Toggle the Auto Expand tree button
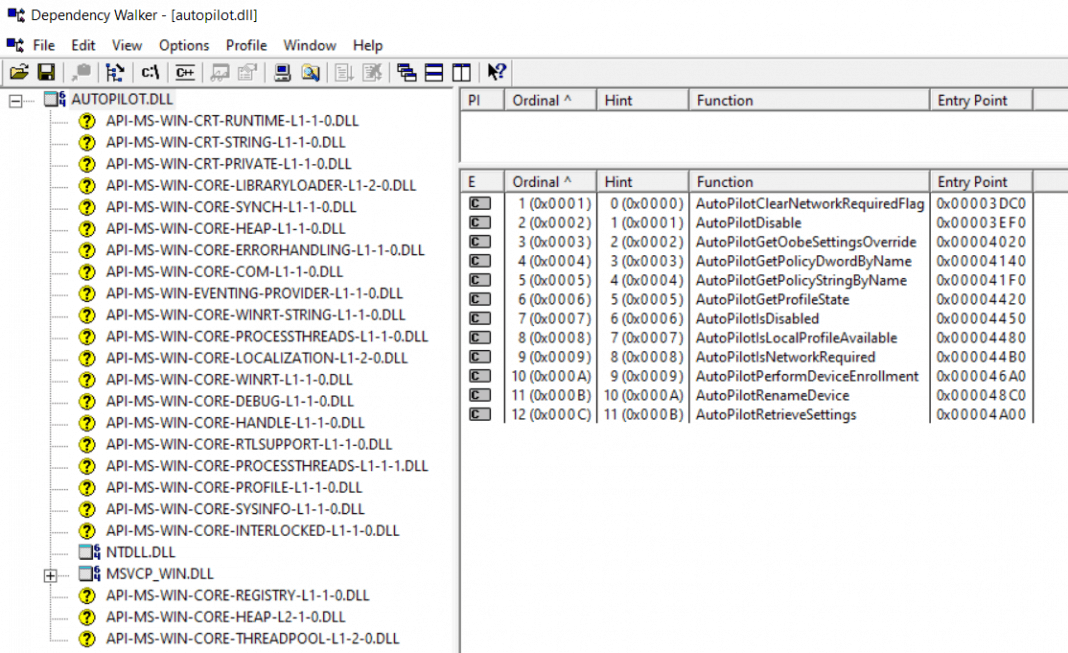The width and height of the screenshot is (1068, 653). coord(114,72)
